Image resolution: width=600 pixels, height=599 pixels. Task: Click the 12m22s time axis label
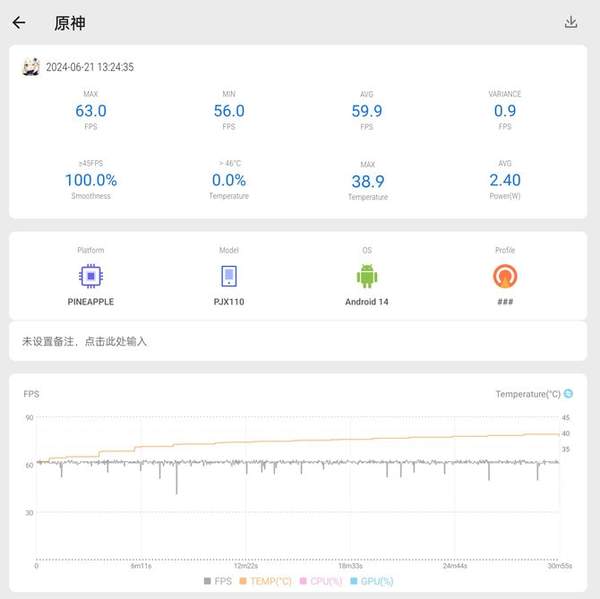[246, 566]
